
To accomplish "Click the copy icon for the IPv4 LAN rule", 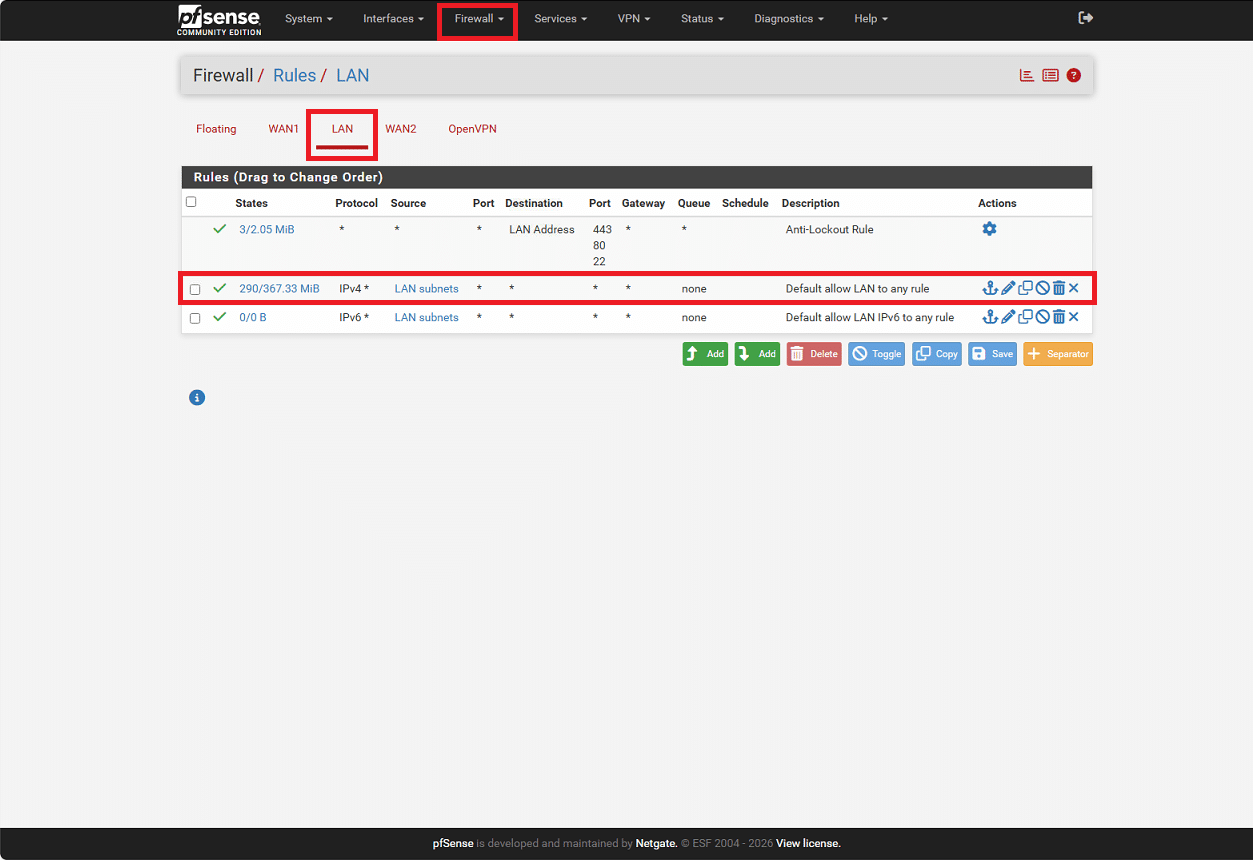I will 1025,288.
